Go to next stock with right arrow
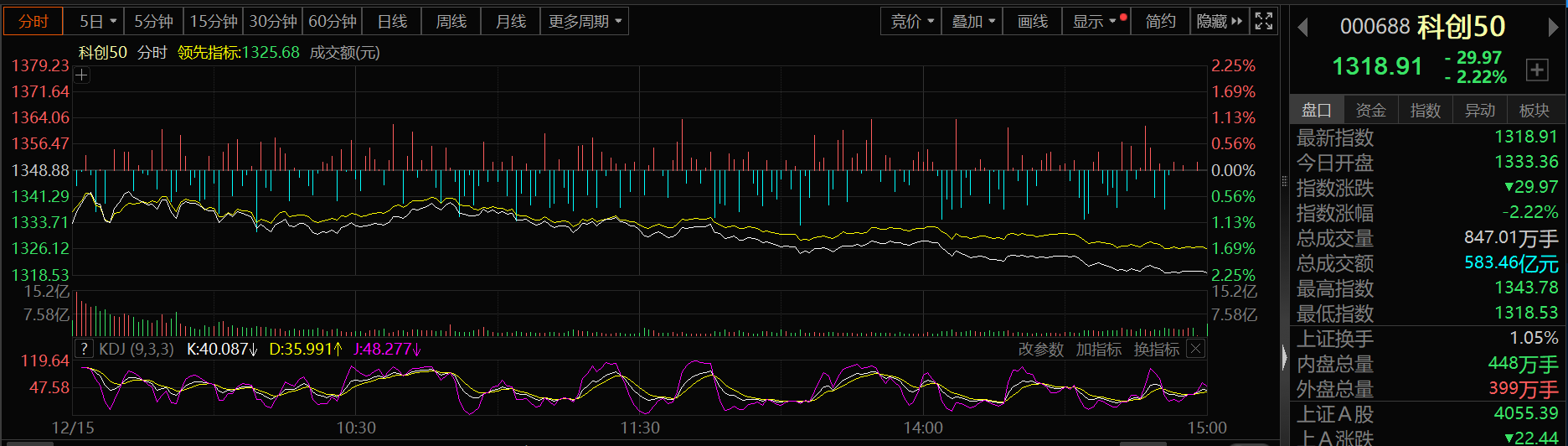This screenshot has height=446, width=1568. click(1552, 28)
